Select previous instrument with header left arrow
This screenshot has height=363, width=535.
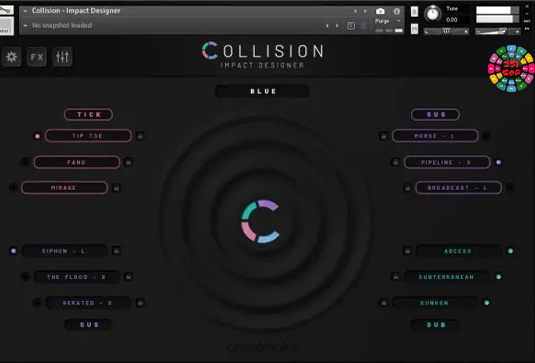click(355, 11)
